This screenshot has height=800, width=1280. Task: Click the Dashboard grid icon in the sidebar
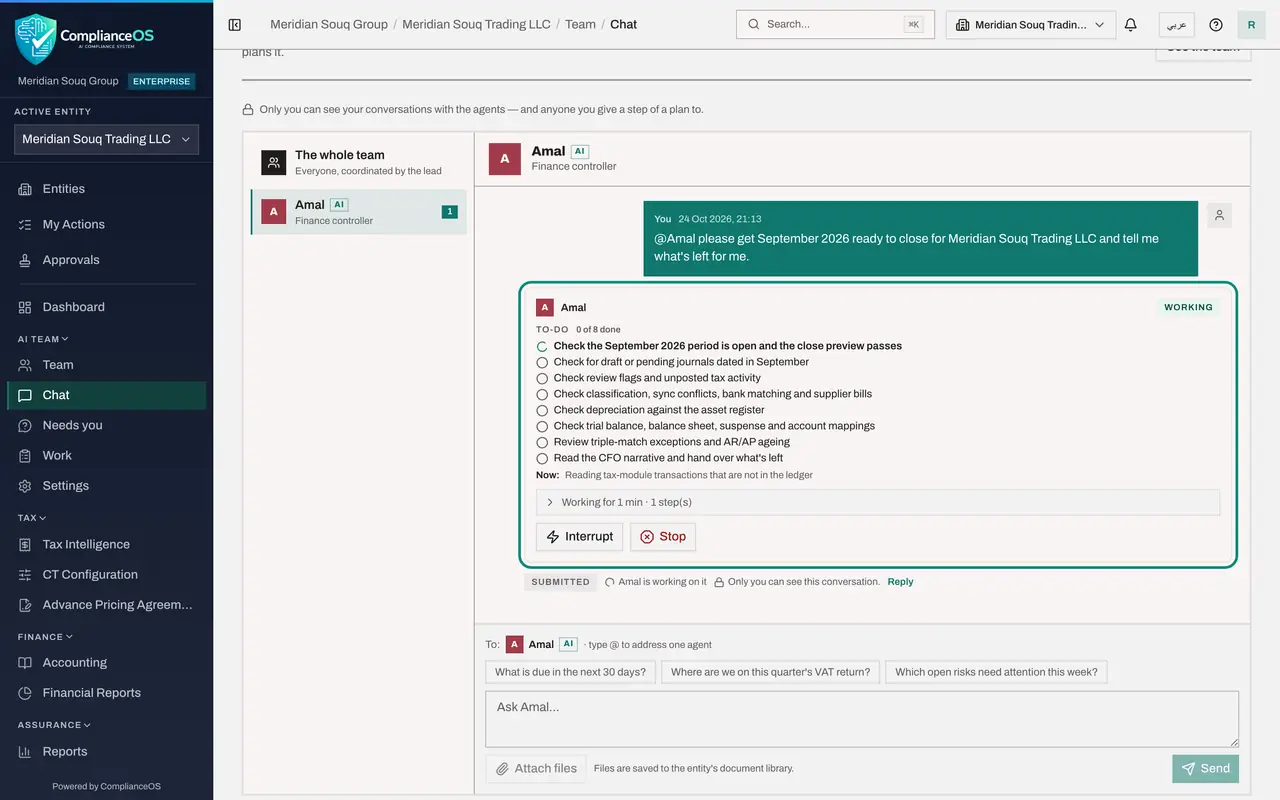coord(25,307)
